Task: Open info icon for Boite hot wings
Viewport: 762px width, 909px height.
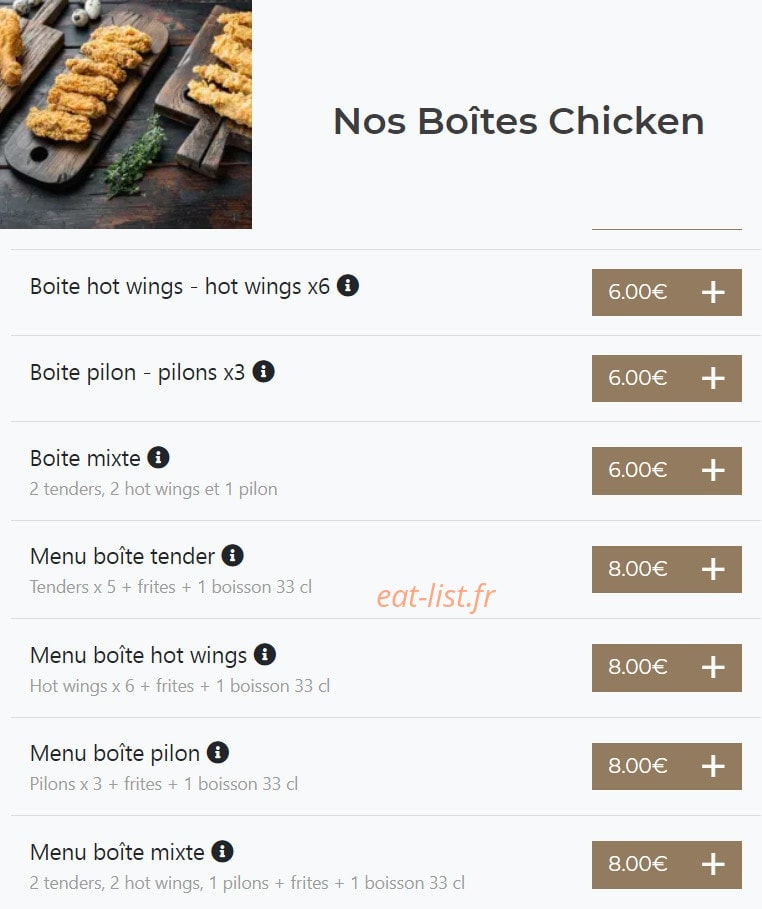Action: 348,285
